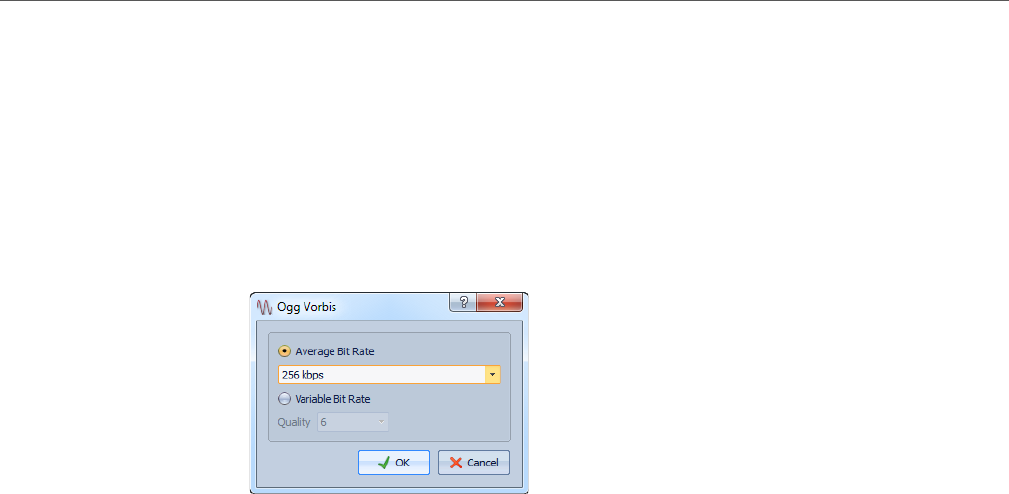Select the Average Bit Rate radio button
Screen dimensions: 1009x494
pyautogui.click(x=284, y=351)
